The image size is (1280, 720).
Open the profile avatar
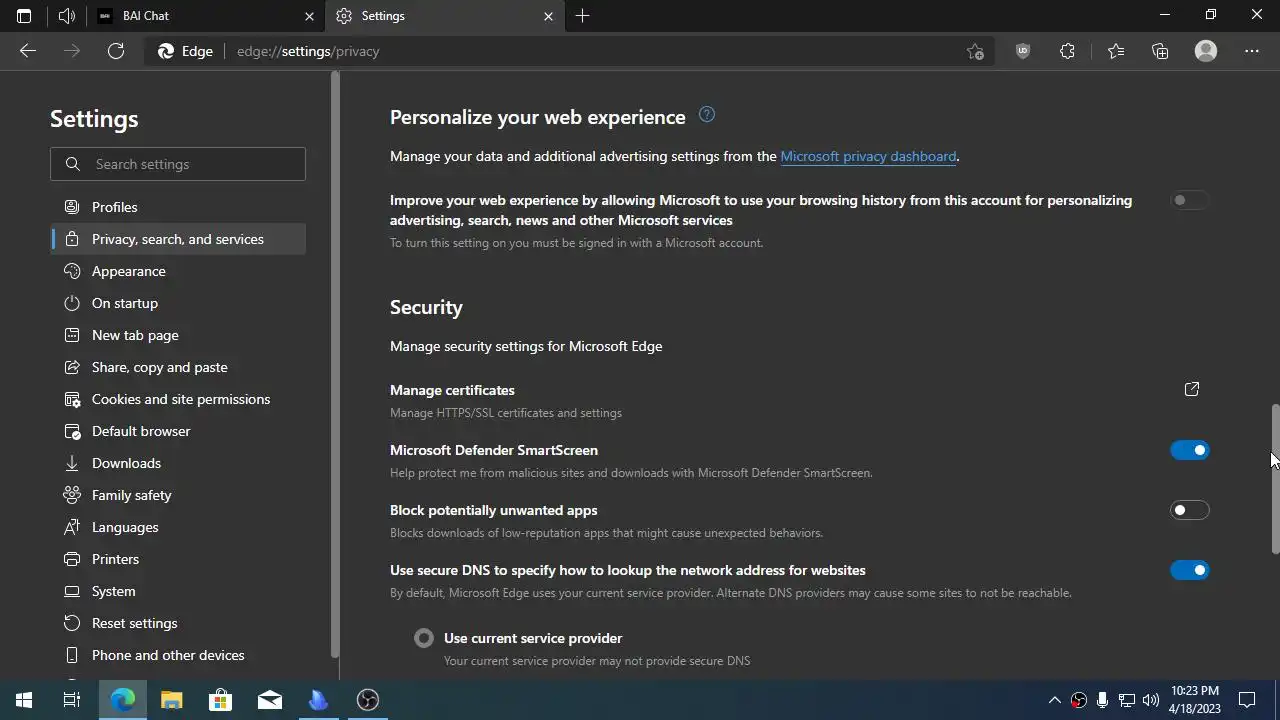pyautogui.click(x=1206, y=51)
